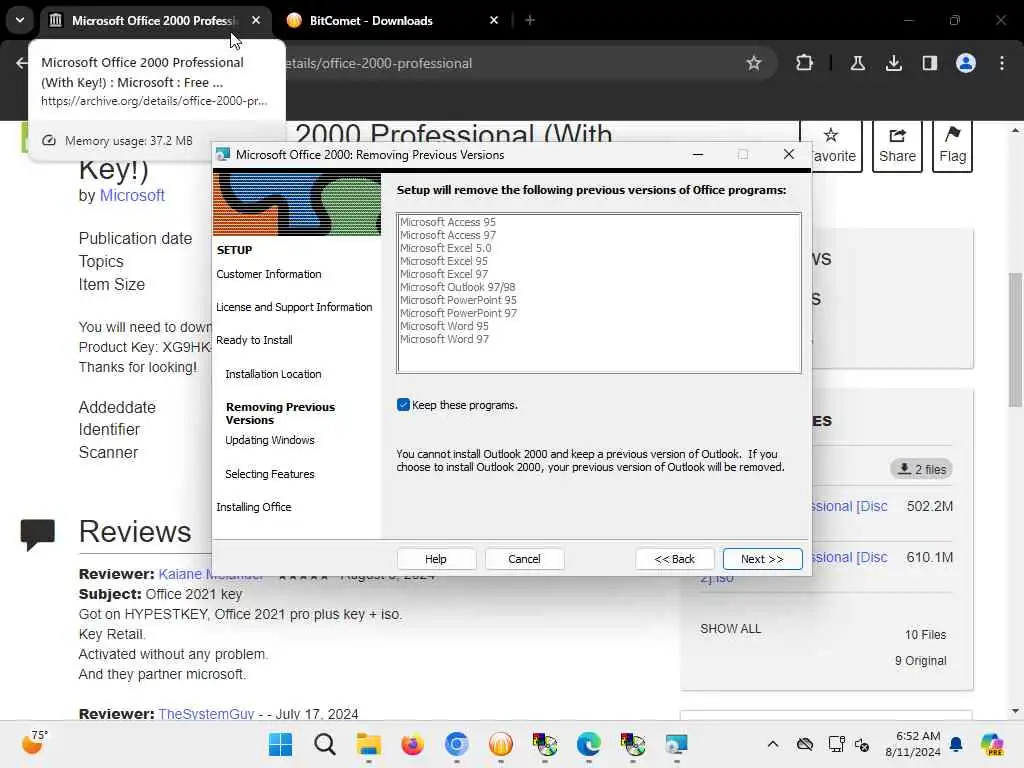Open the notification bell icon

pos(956,744)
